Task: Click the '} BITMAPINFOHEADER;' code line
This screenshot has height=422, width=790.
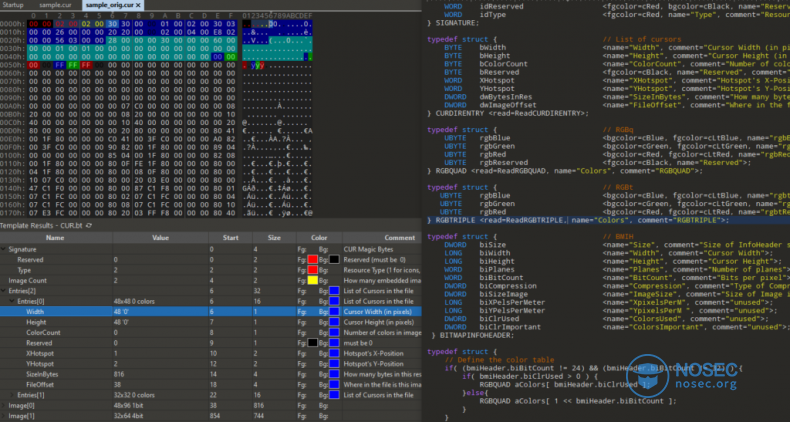Action: (473, 335)
